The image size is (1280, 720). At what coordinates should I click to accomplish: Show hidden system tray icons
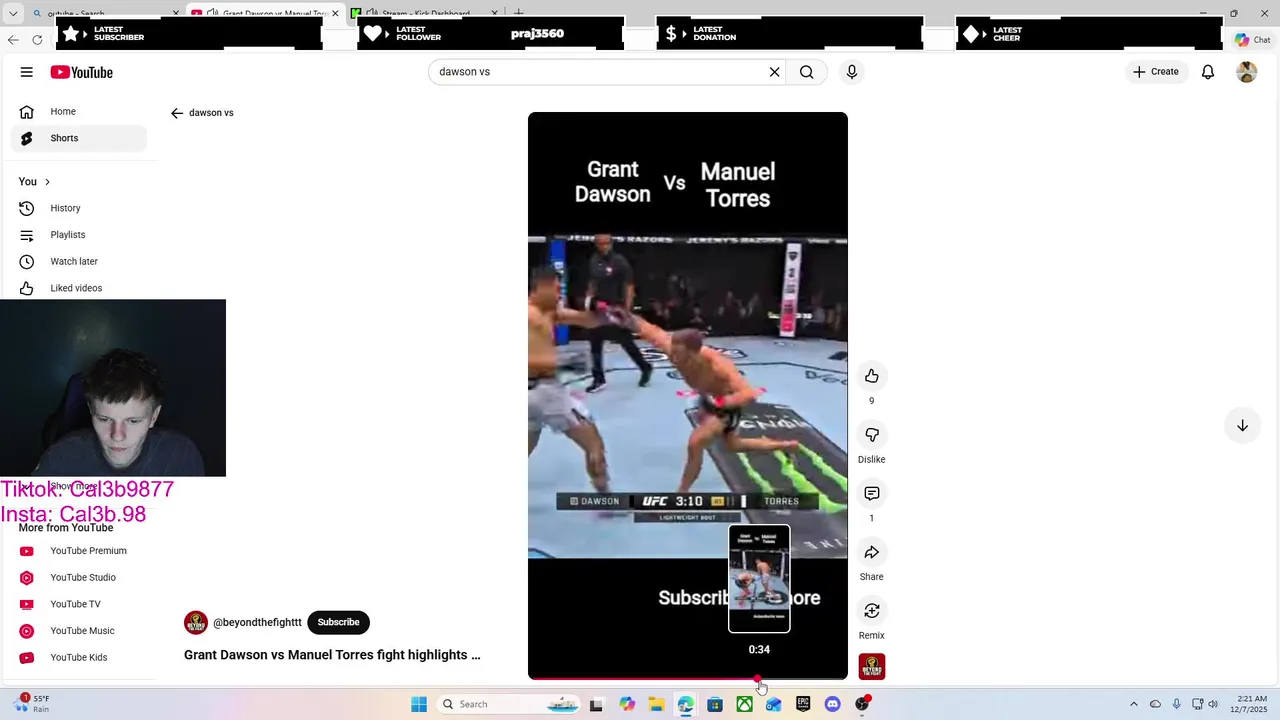point(1133,704)
